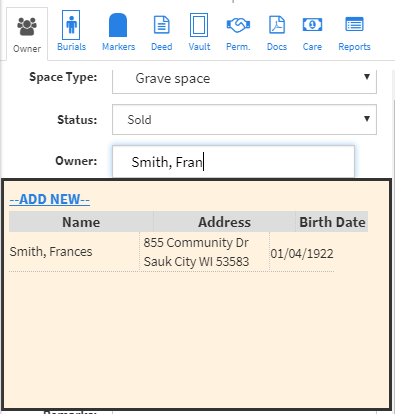Viewport: 395px width, 414px height.
Task: Click the Name column header
Action: tap(81, 222)
